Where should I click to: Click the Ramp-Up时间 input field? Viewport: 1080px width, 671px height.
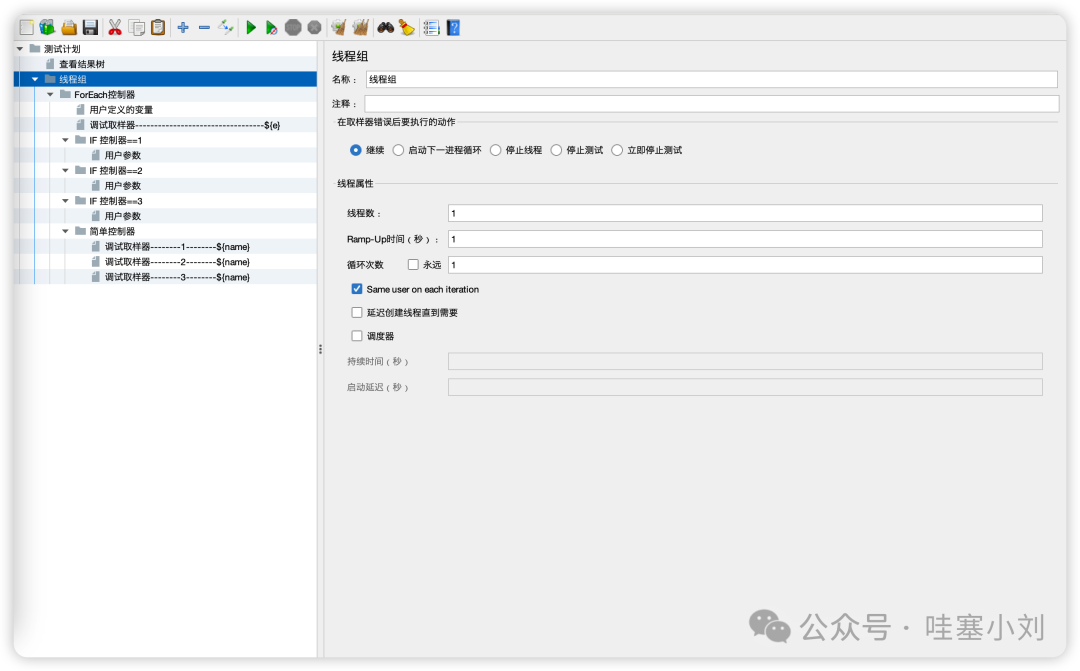(x=745, y=239)
